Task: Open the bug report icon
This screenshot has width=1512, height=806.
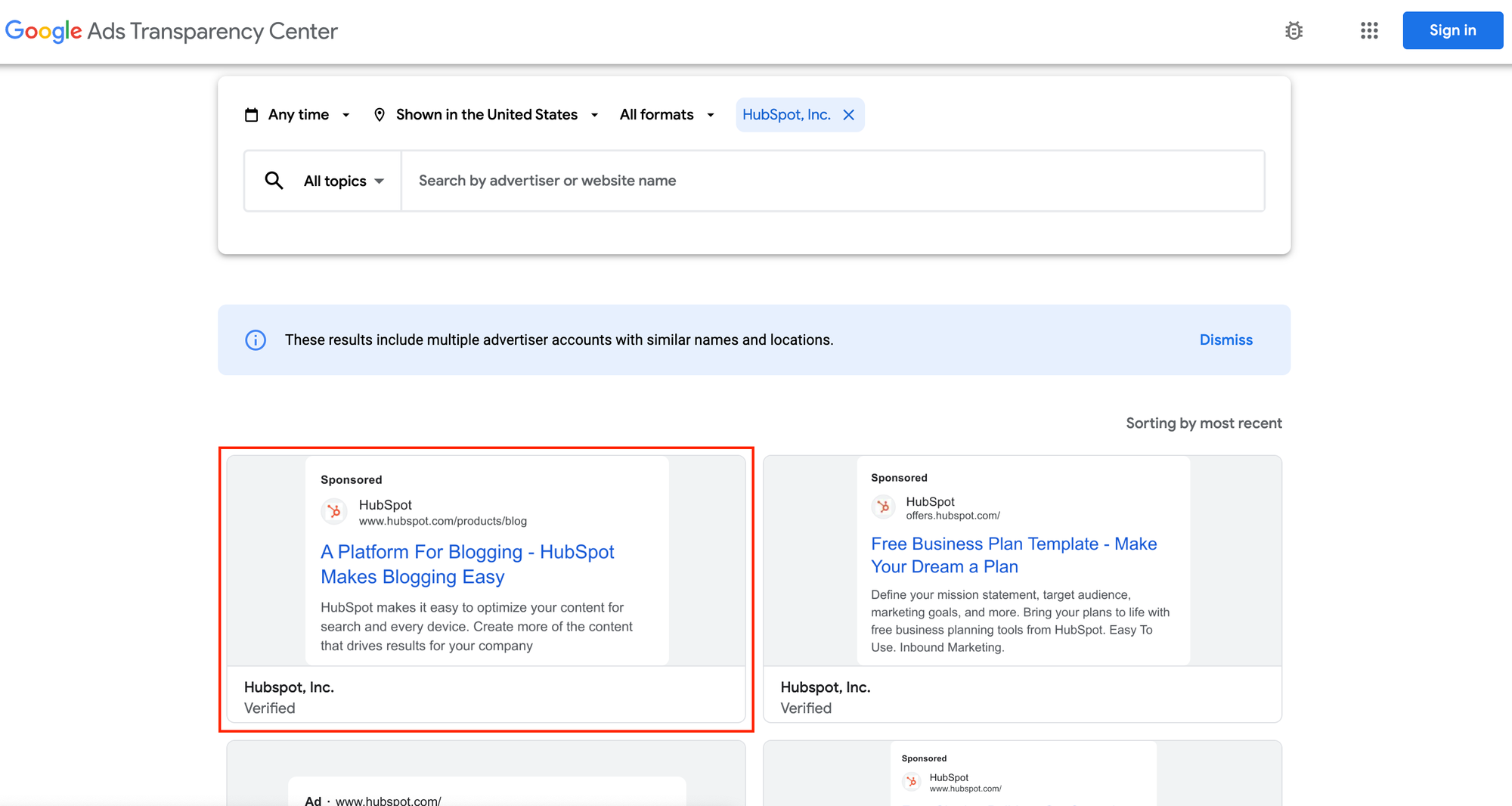Action: (x=1294, y=31)
